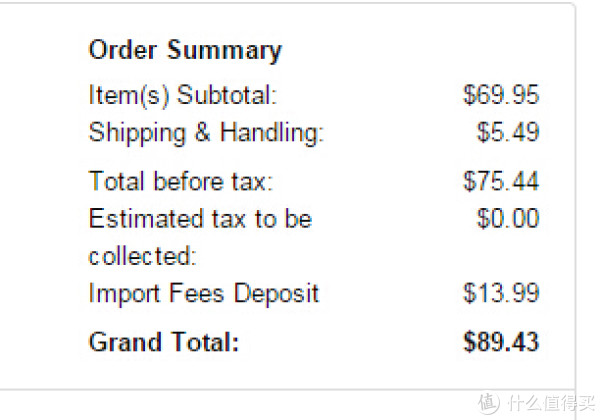Click the $13.99 import fees amount

point(501,293)
